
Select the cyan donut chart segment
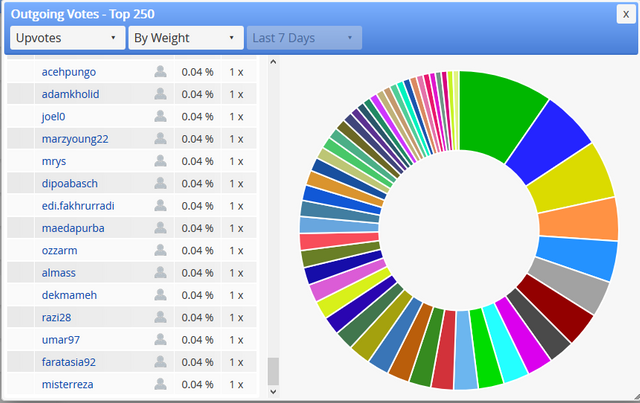pos(504,344)
